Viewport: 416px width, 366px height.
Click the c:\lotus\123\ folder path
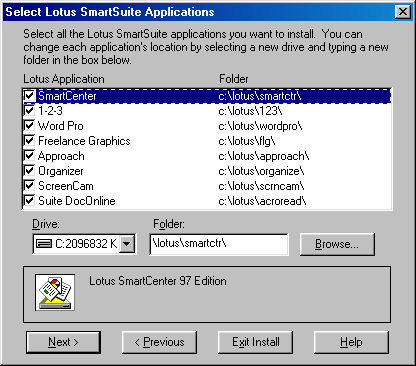pos(251,111)
